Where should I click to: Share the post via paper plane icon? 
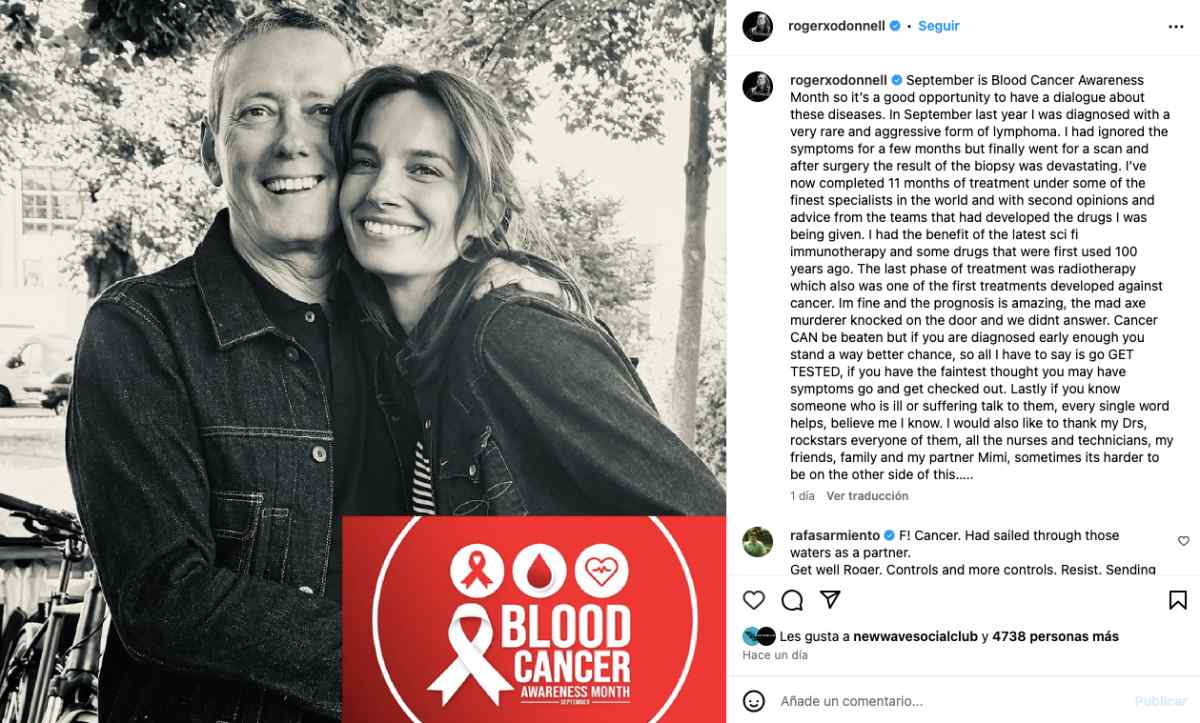pyautogui.click(x=830, y=600)
